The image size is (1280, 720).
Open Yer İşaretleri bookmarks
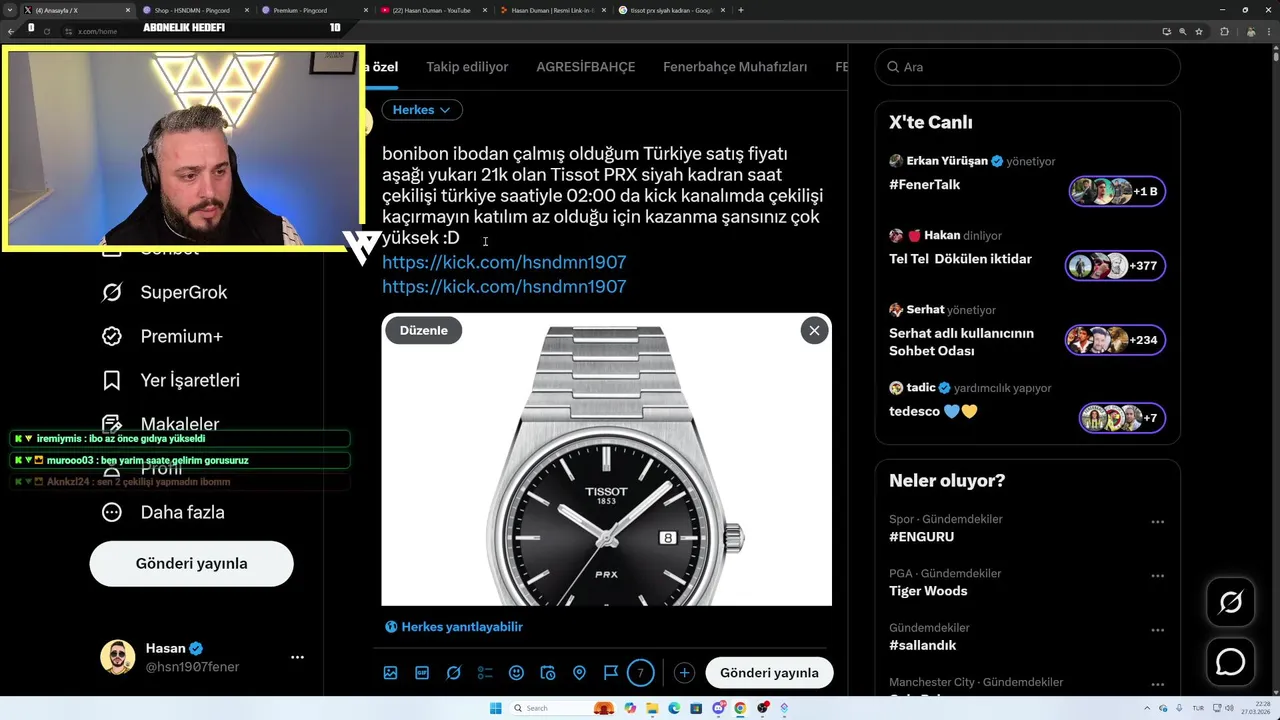tap(171, 380)
